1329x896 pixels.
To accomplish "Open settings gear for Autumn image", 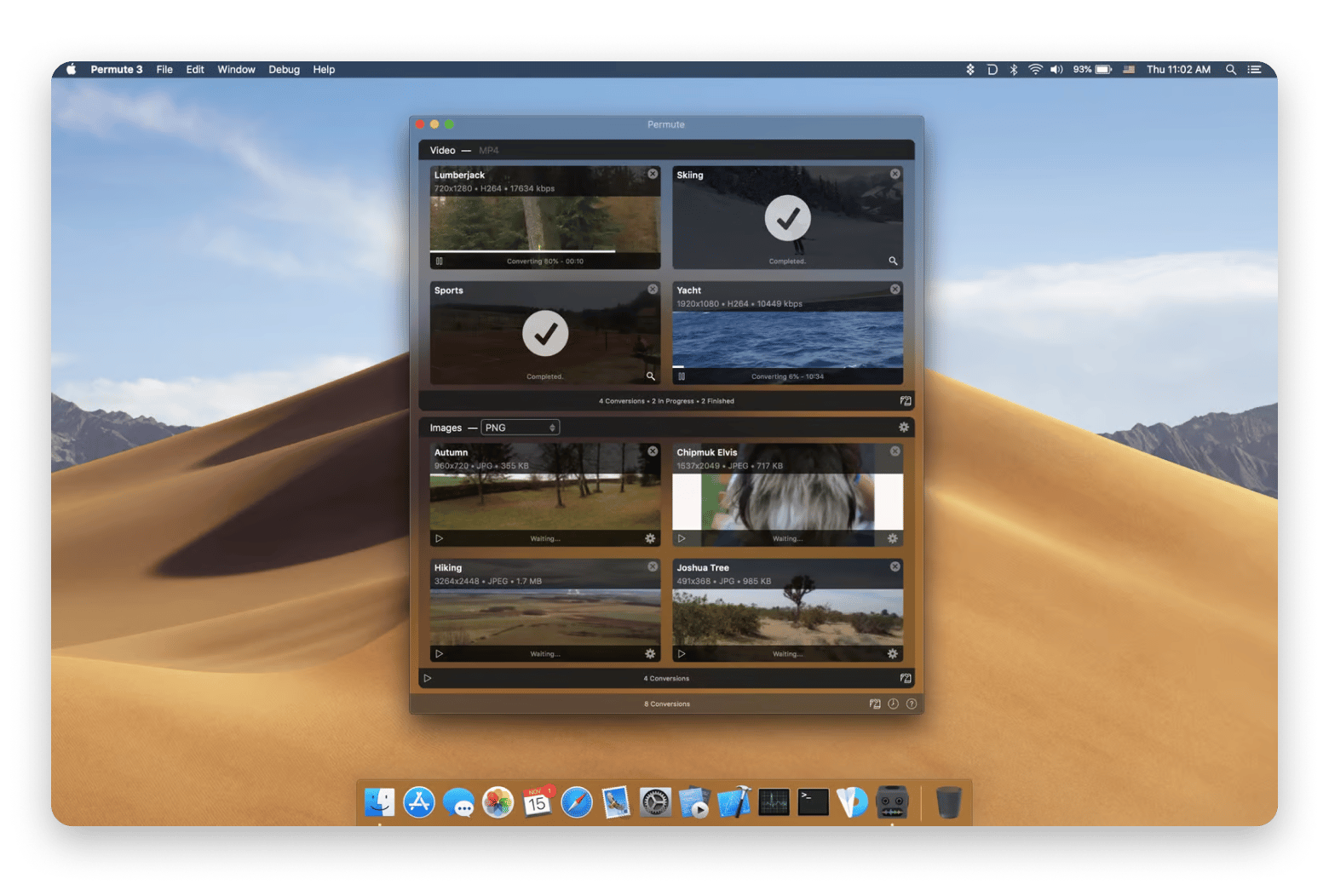I will pyautogui.click(x=650, y=538).
